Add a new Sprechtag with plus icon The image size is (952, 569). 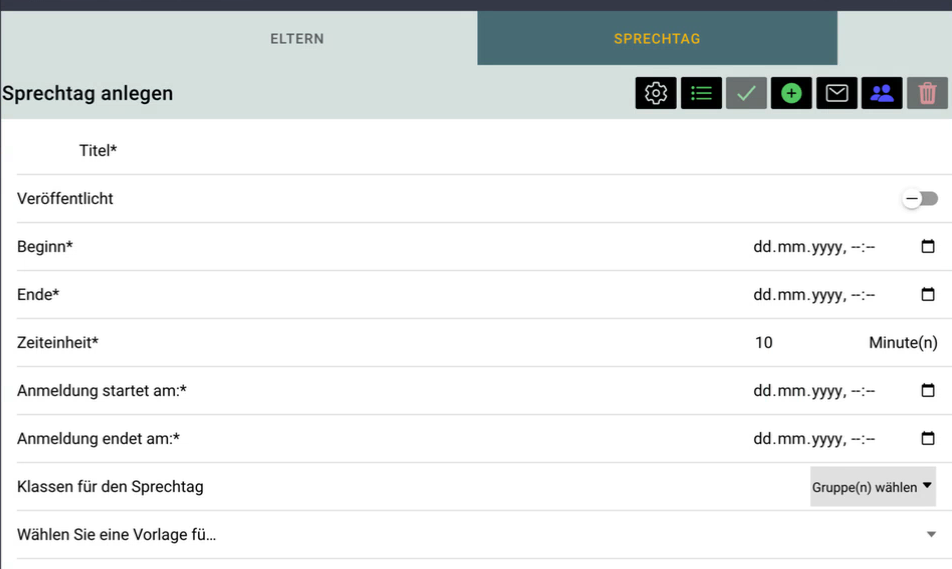coord(791,93)
